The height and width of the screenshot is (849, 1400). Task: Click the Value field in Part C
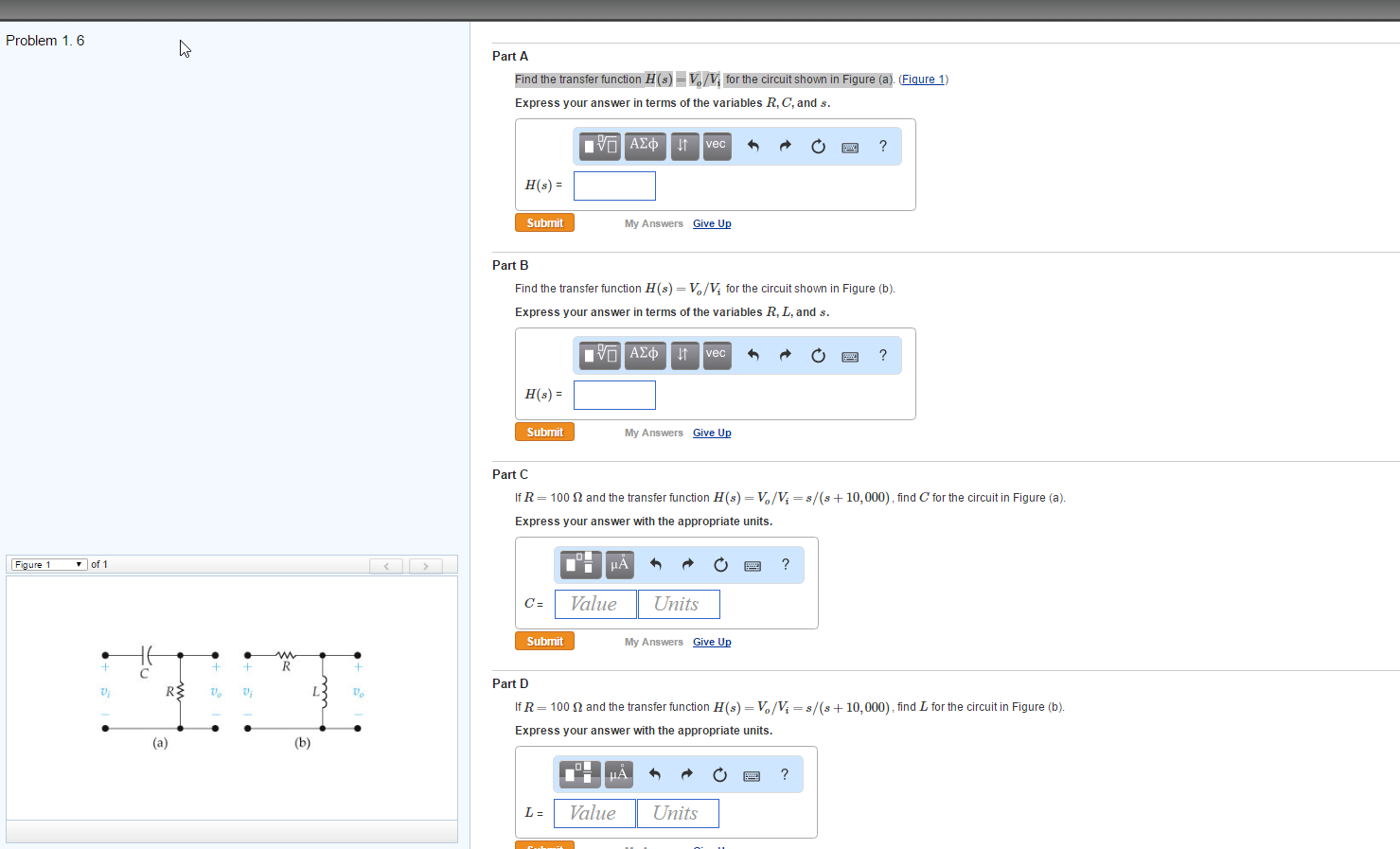[595, 604]
